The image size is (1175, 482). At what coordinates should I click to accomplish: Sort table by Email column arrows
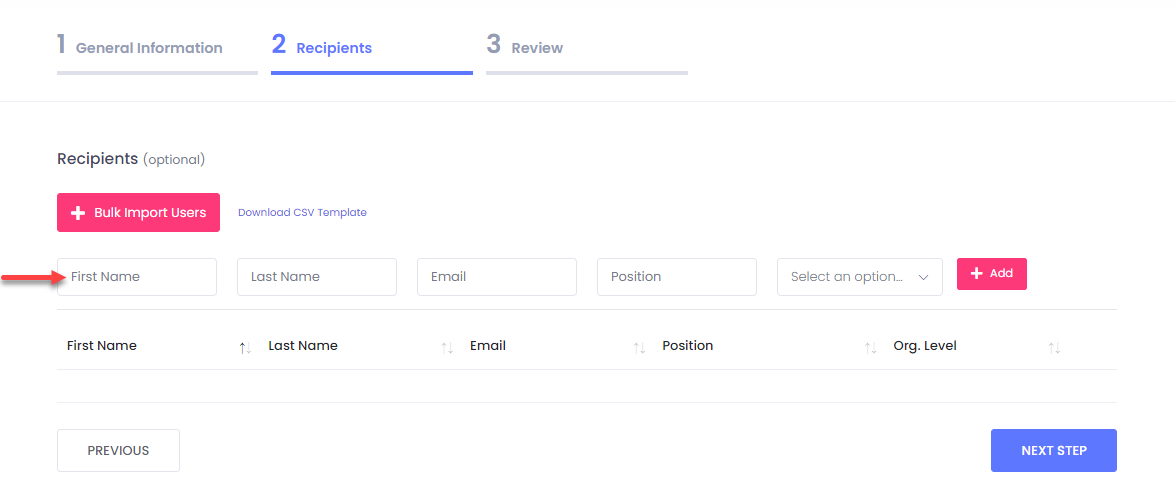click(639, 348)
